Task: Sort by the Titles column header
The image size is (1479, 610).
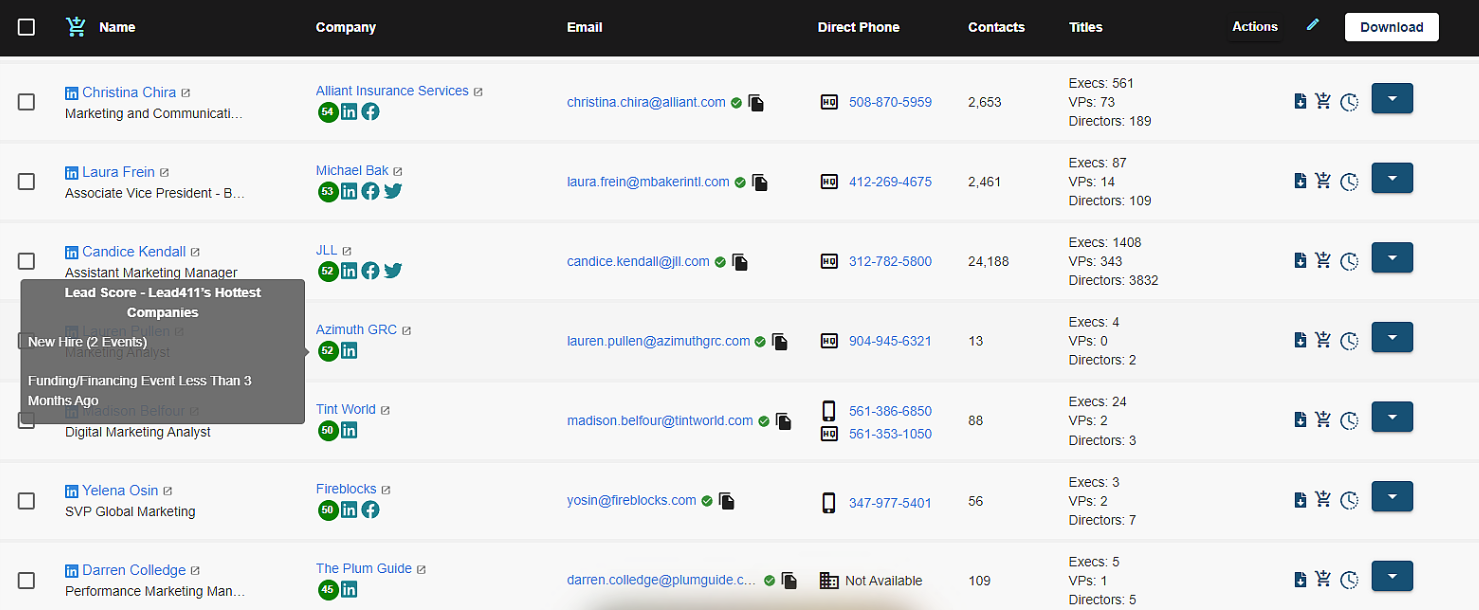Action: pyautogui.click(x=1085, y=27)
